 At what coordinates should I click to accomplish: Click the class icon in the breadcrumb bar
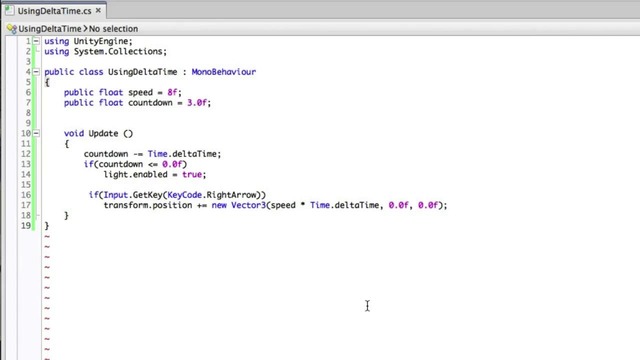pos(11,29)
